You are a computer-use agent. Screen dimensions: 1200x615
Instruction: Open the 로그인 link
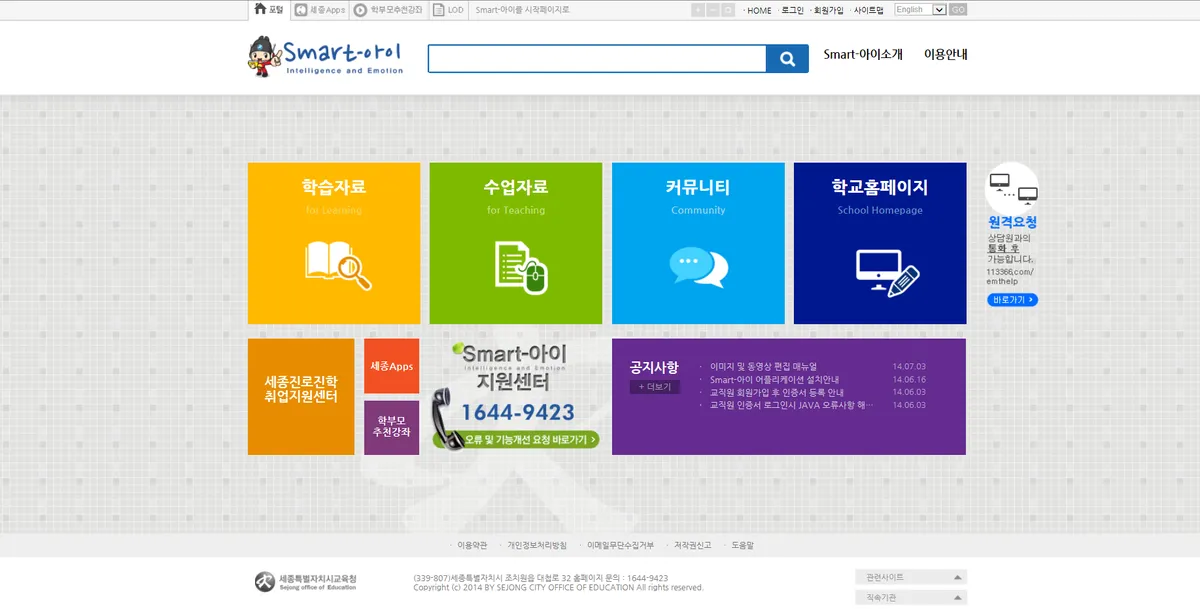click(790, 9)
